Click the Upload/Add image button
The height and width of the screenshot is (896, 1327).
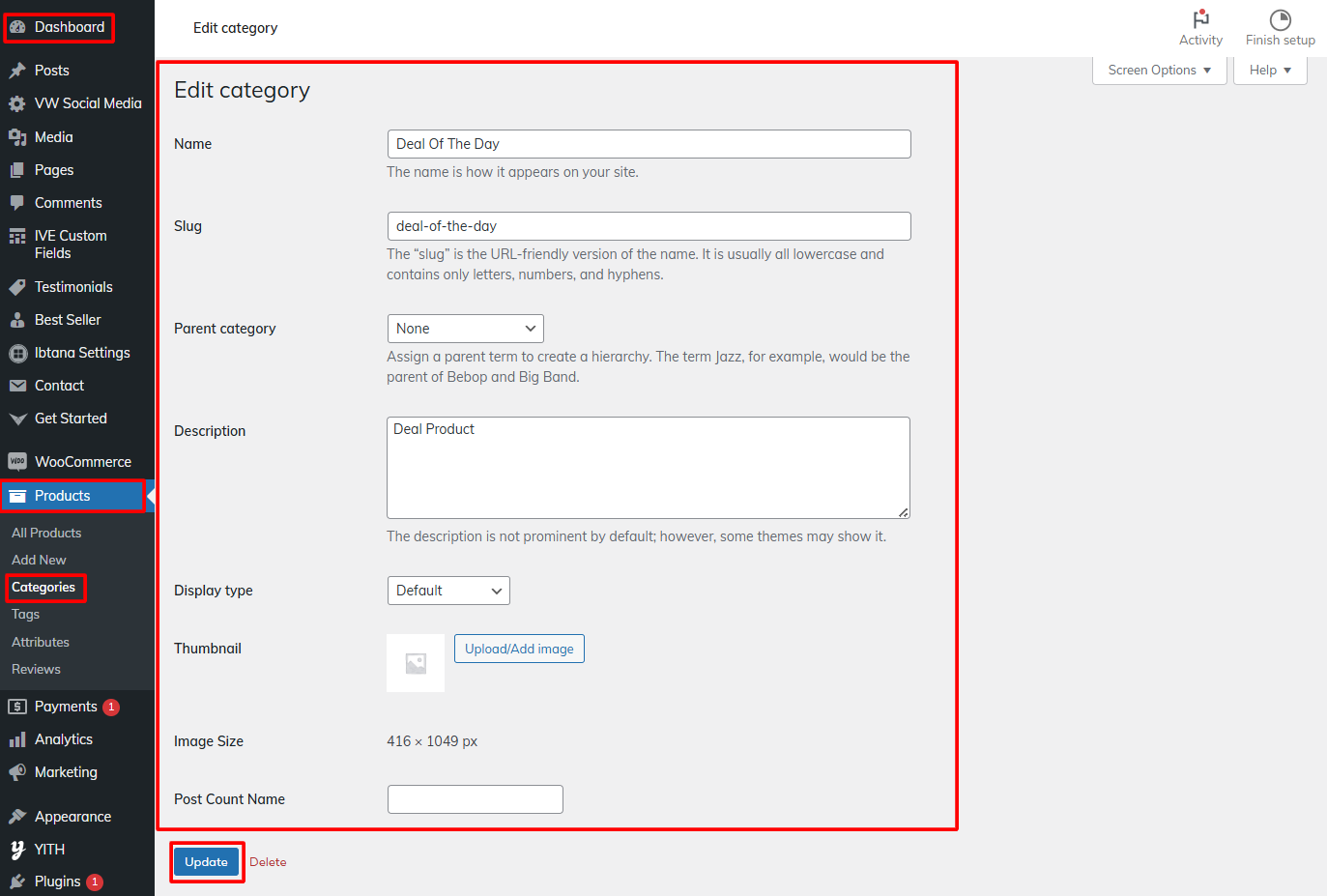(x=519, y=649)
